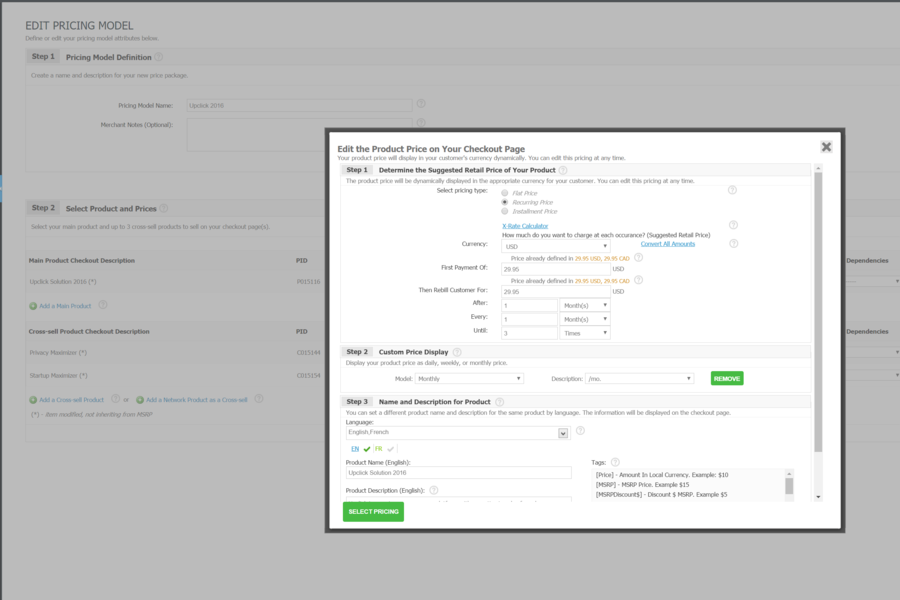Open the Description /mo. dropdown
900x600 pixels.
point(640,379)
